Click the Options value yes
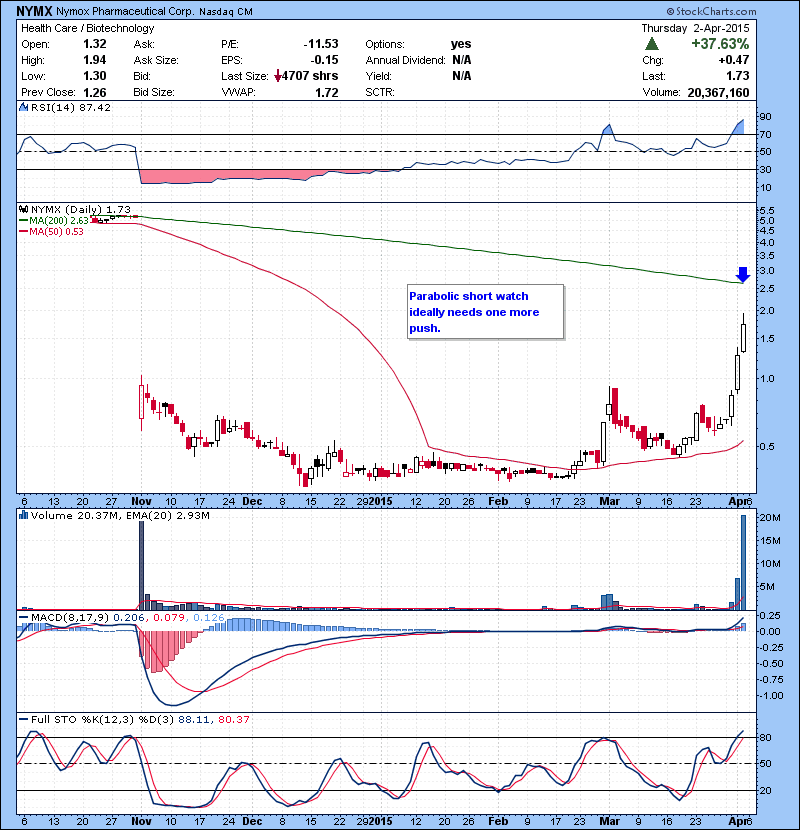800x830 pixels. click(461, 44)
